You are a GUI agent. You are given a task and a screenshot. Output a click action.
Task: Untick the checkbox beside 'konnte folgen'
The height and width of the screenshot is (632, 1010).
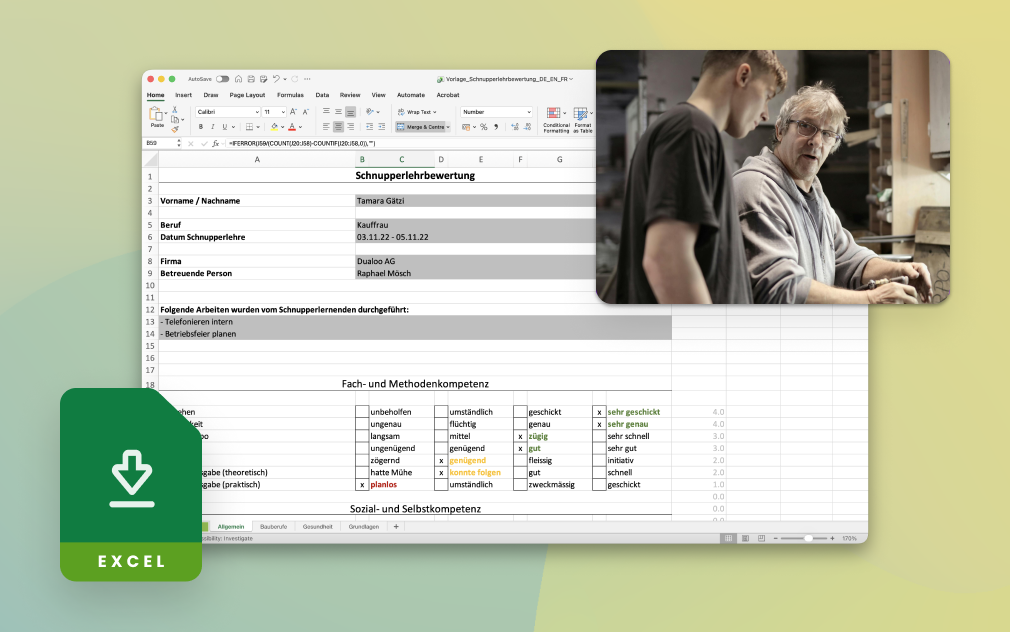coord(441,472)
